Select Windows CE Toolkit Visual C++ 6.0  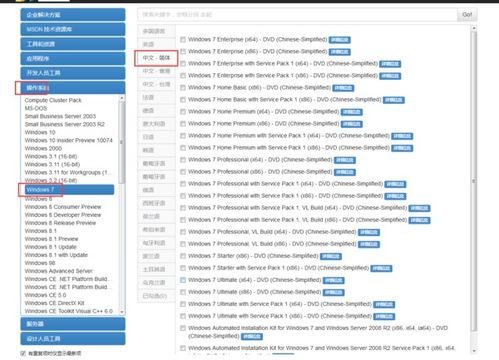click(x=69, y=311)
